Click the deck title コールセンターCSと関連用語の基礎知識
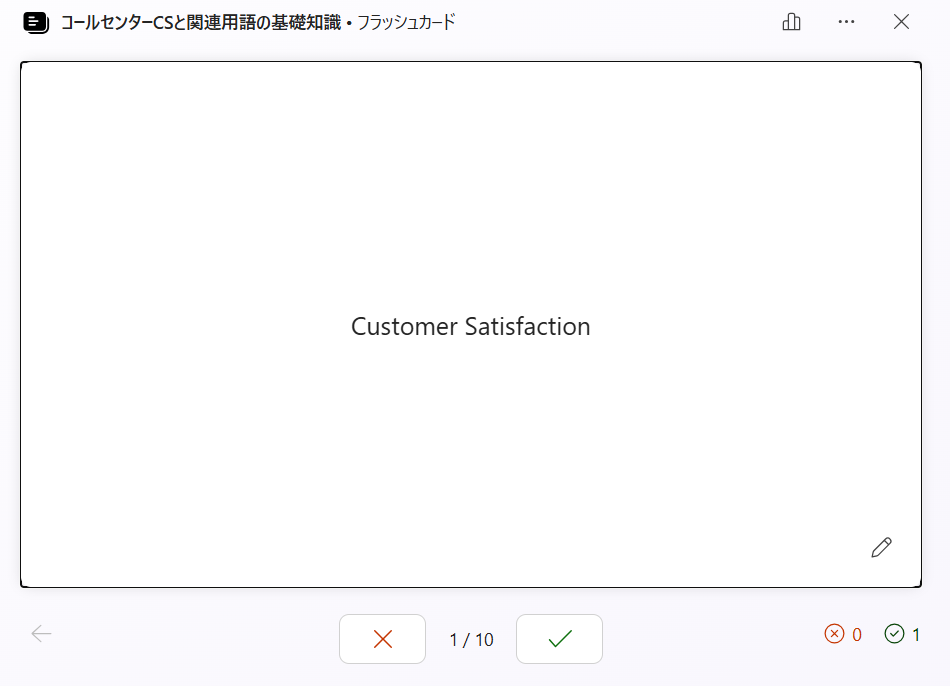 pos(199,22)
